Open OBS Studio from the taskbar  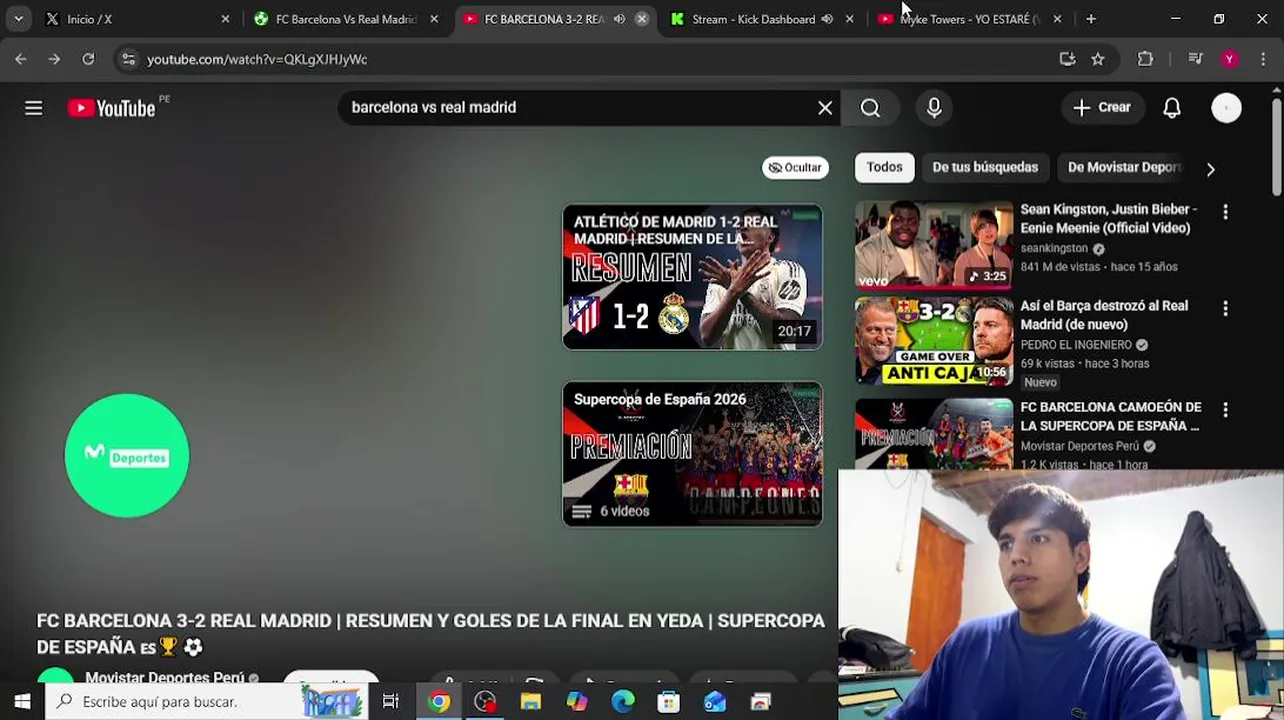tap(485, 702)
